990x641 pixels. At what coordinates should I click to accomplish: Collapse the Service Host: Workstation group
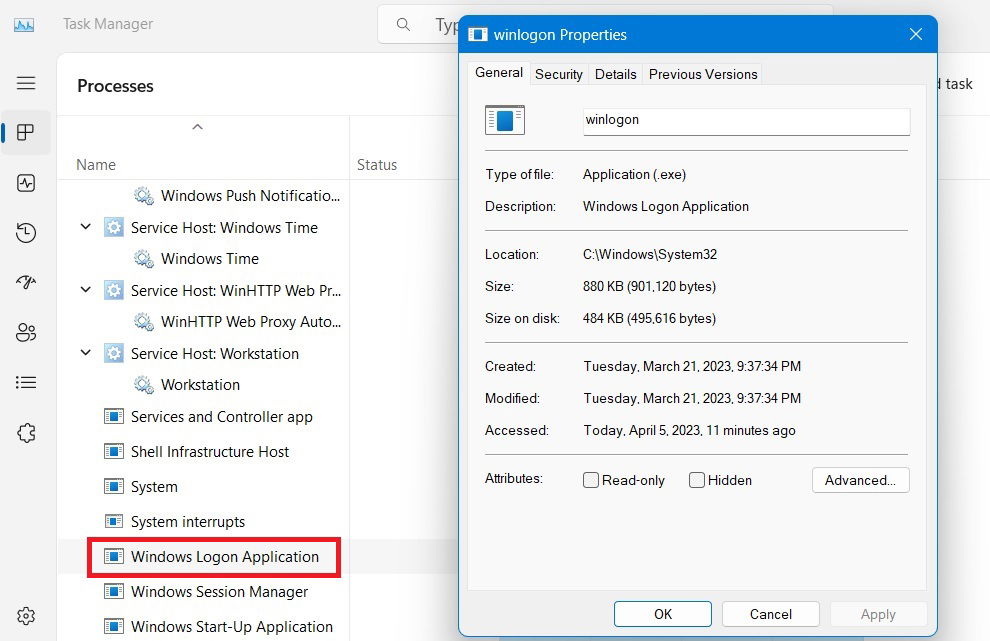pos(85,353)
